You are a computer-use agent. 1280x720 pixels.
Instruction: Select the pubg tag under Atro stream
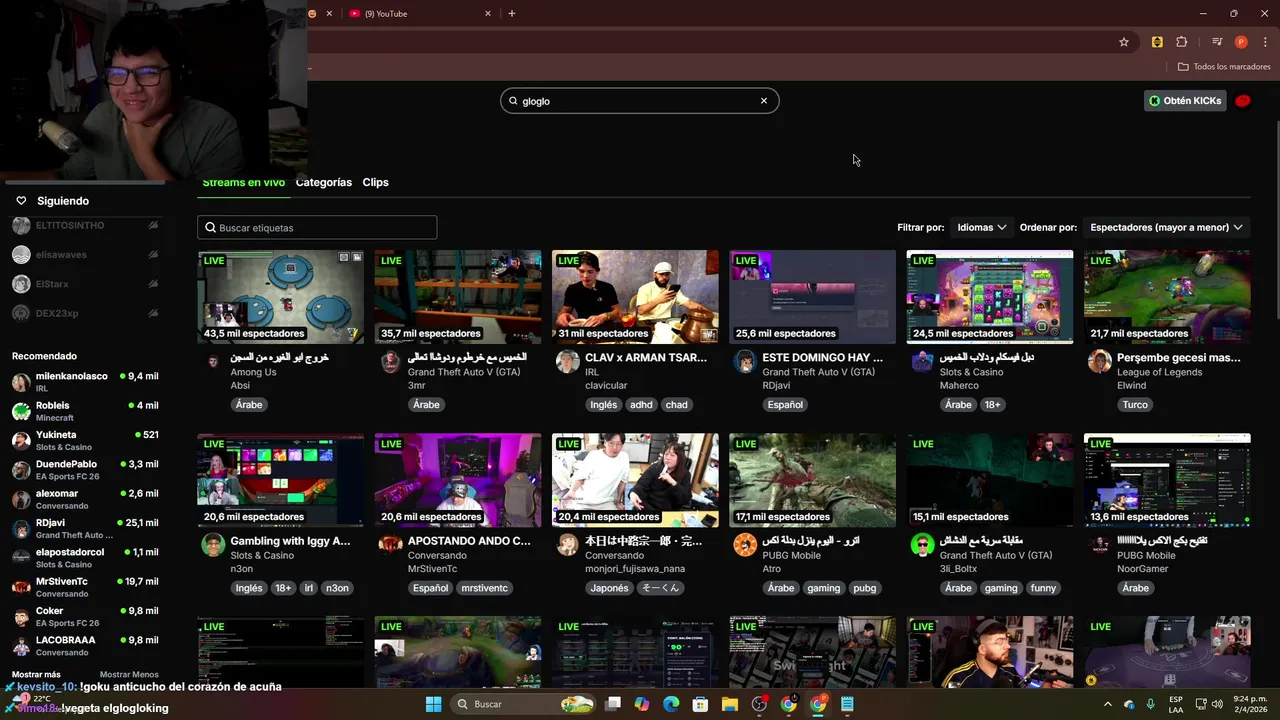coord(865,588)
